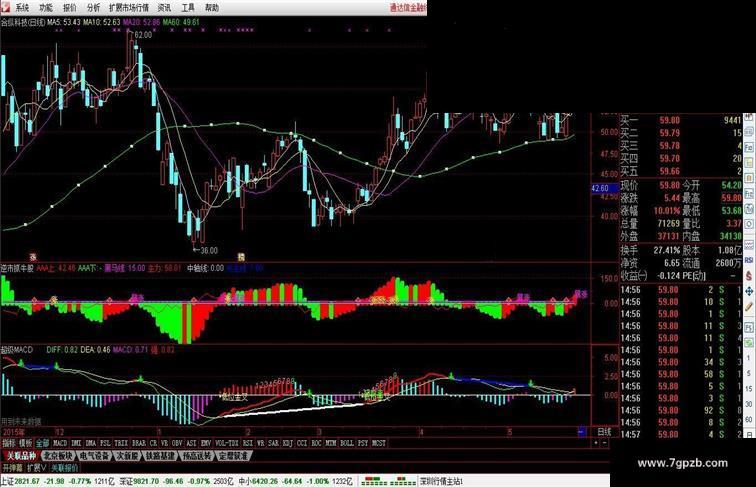
Task: Open the 分析 menu
Action: click(x=93, y=7)
